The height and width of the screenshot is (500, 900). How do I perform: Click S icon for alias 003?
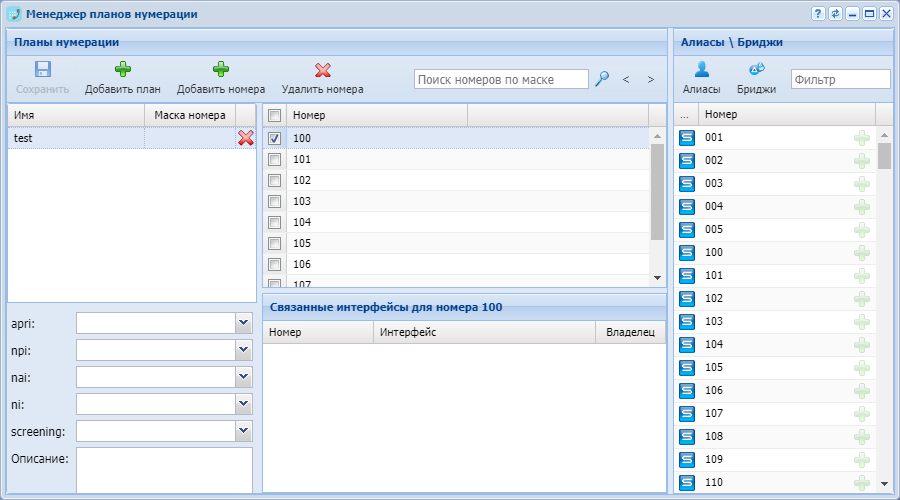(x=687, y=184)
